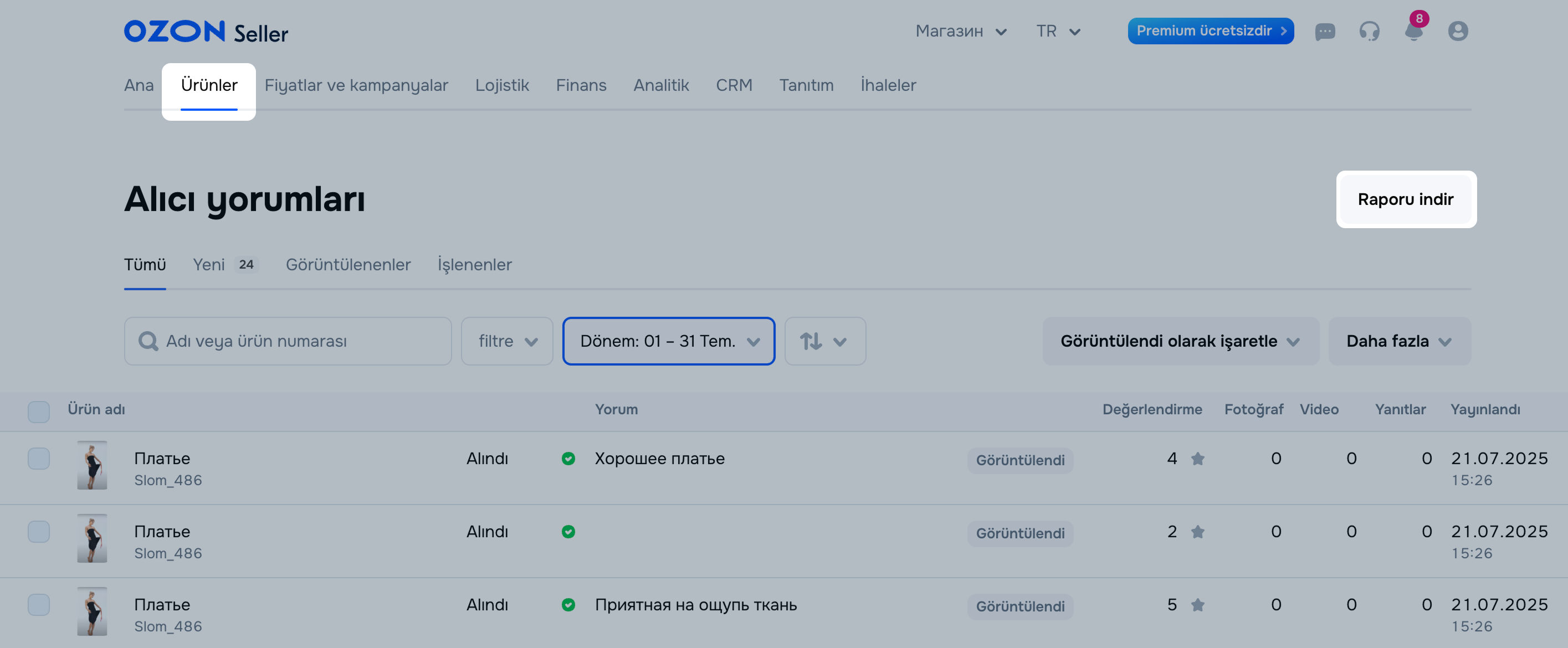Open the headset support icon
This screenshot has height=648, width=1568.
point(1369,31)
